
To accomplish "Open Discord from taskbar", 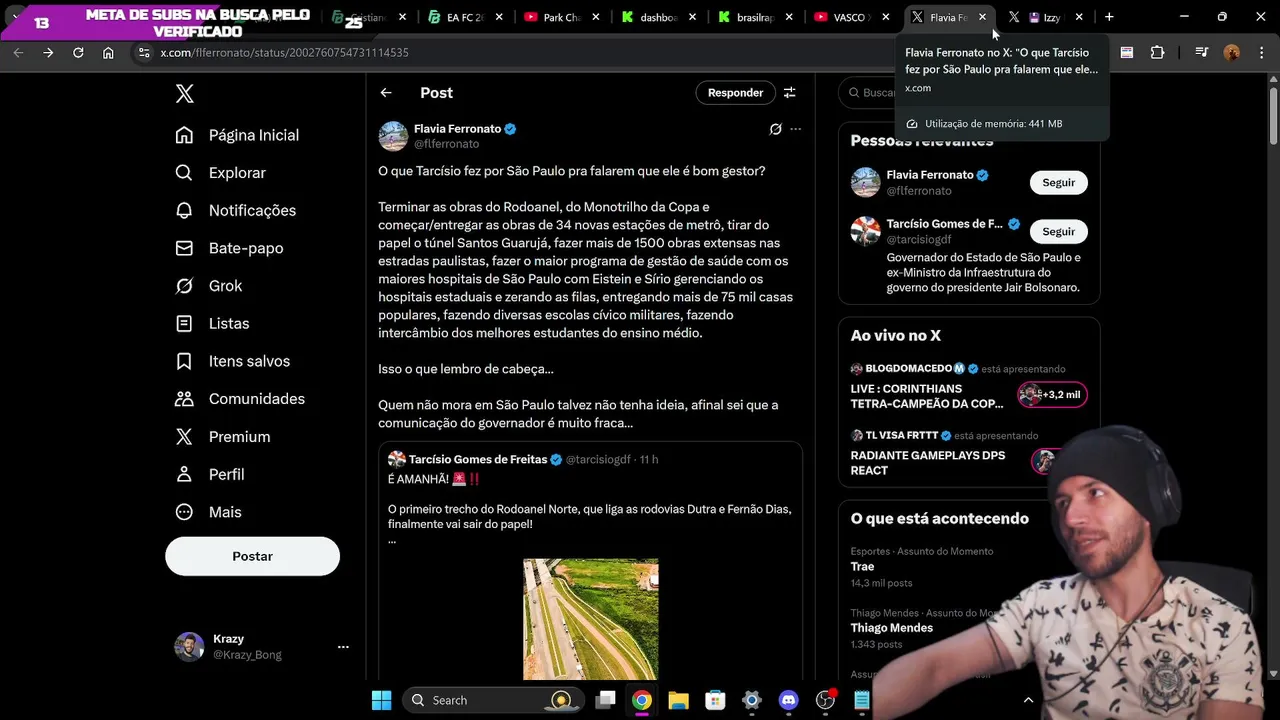I will [x=788, y=700].
